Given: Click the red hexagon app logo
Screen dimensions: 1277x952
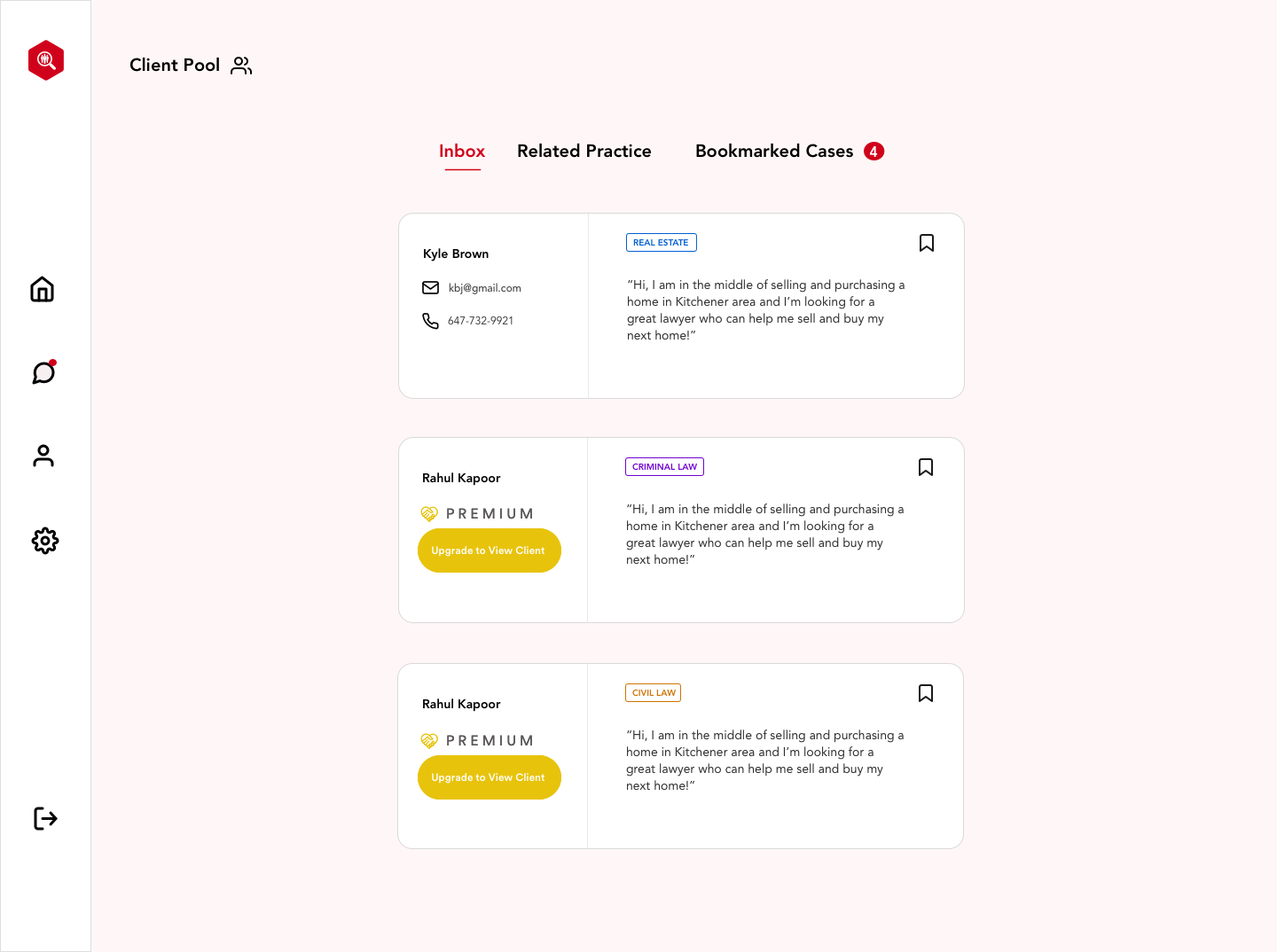Looking at the screenshot, I should [x=46, y=60].
